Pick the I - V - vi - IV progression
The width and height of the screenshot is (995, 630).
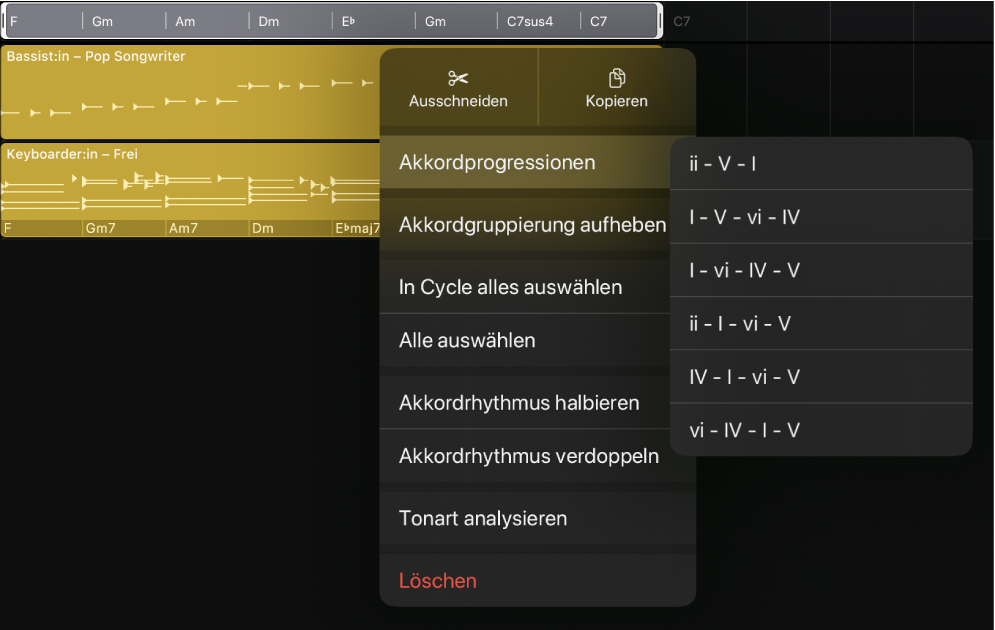[745, 217]
